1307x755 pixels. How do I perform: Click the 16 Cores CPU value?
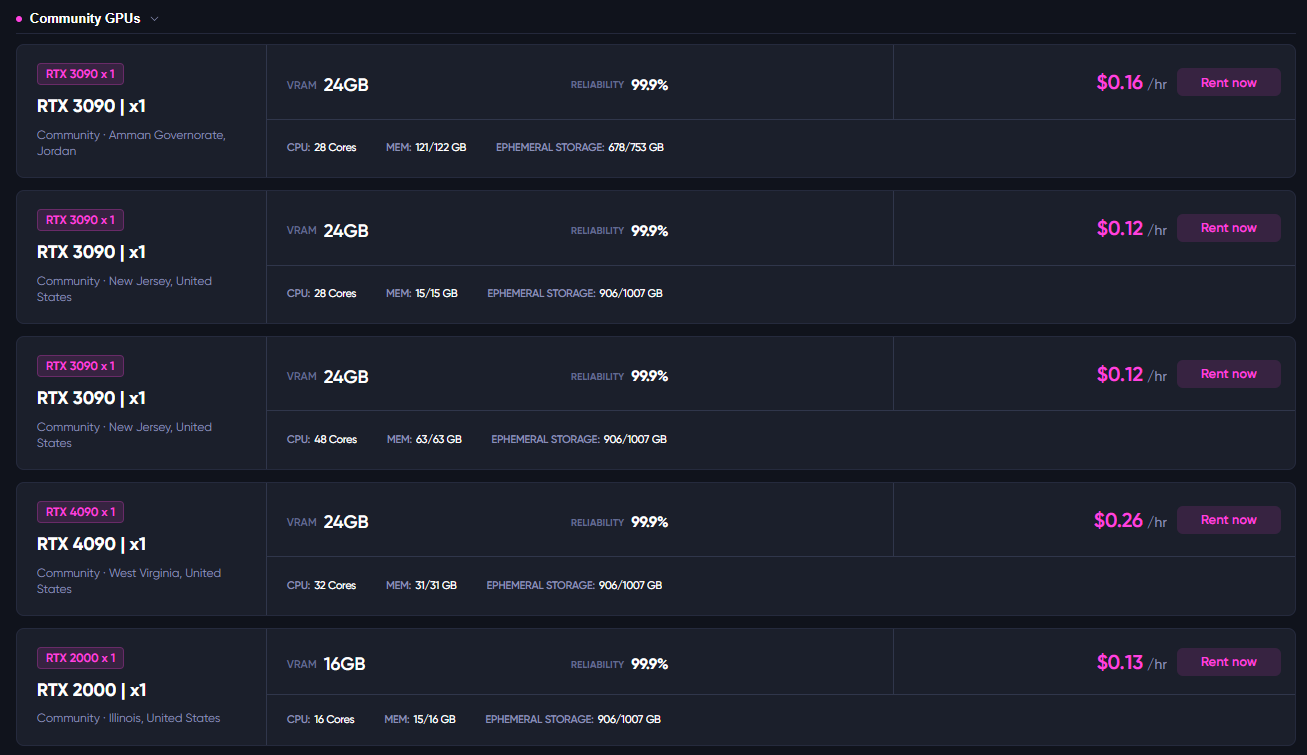pos(334,720)
